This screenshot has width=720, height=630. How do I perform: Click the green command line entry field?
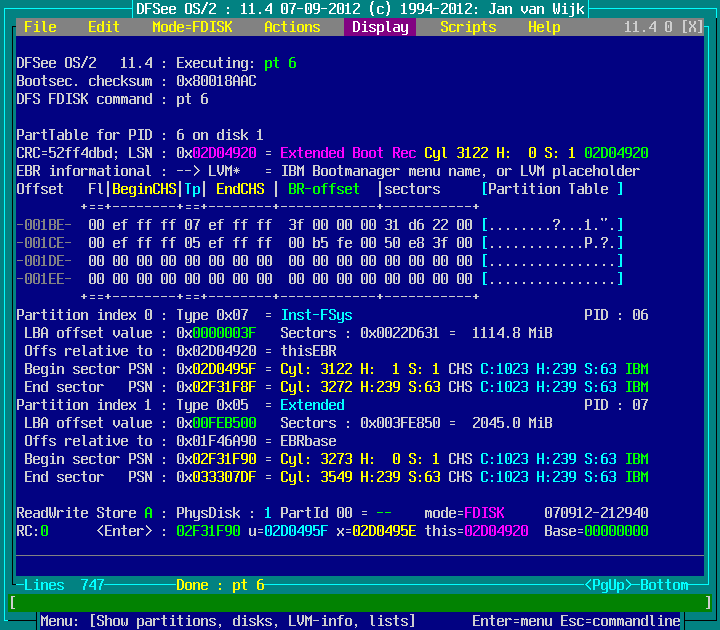pos(360,603)
